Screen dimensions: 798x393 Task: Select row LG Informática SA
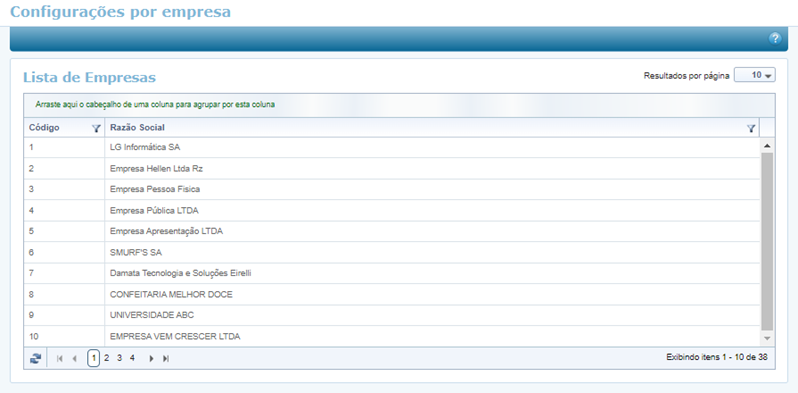point(392,147)
